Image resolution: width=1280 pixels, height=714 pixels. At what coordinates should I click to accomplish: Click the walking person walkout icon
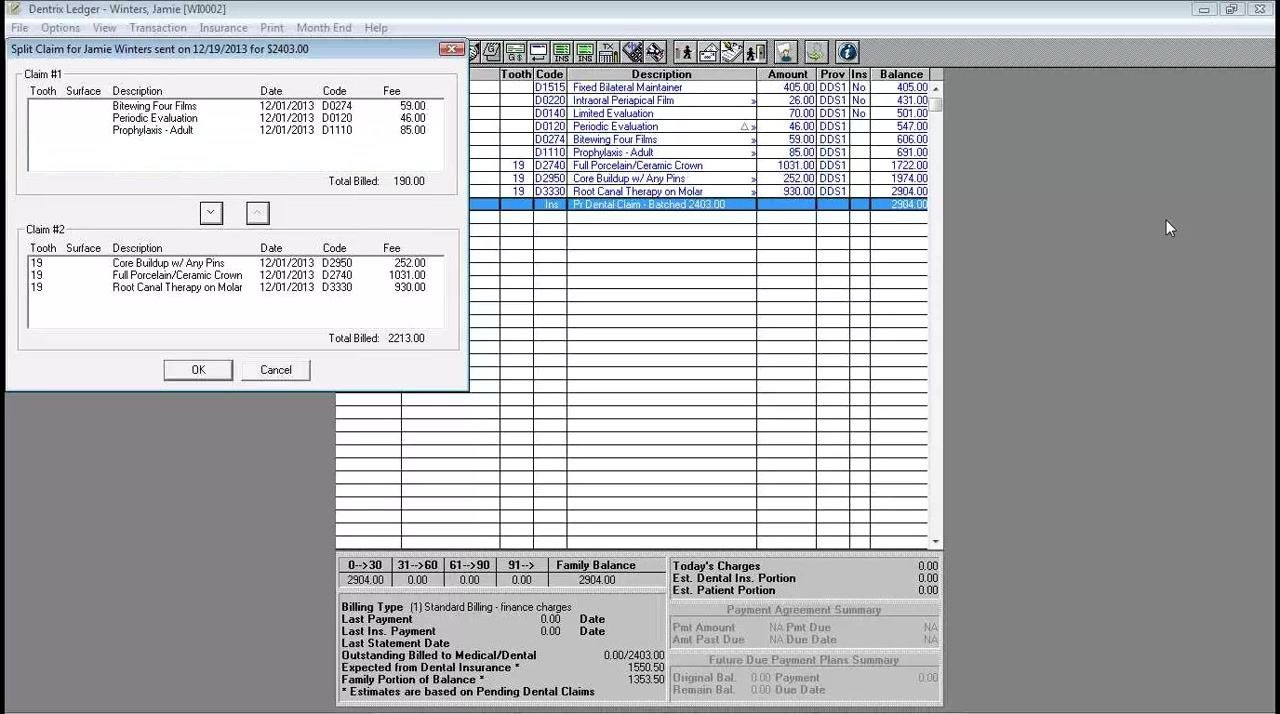685,52
